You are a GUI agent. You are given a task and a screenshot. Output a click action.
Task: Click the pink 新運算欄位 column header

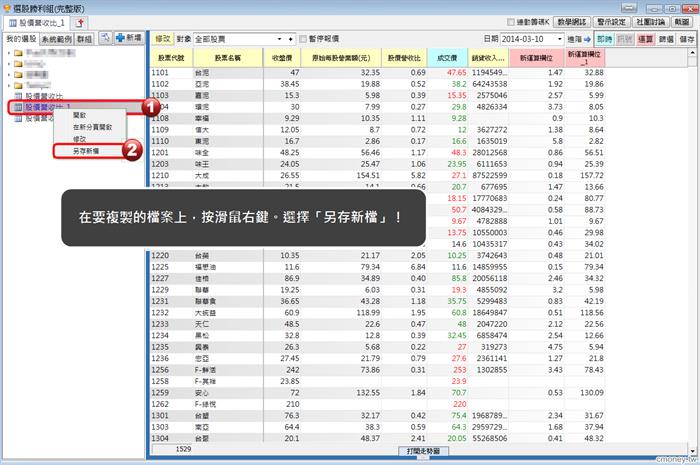536,58
